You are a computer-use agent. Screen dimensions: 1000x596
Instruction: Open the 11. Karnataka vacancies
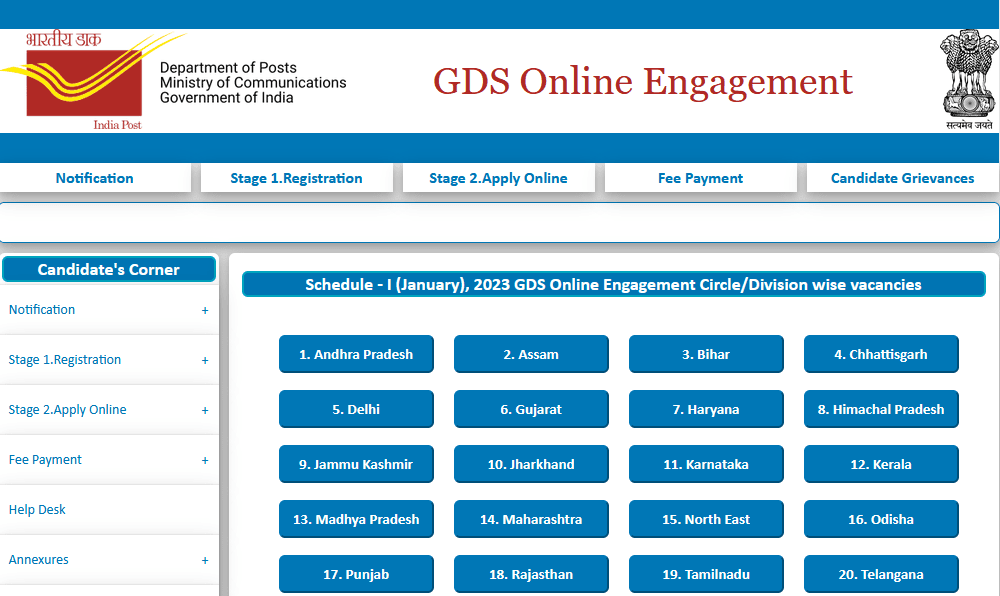point(706,464)
